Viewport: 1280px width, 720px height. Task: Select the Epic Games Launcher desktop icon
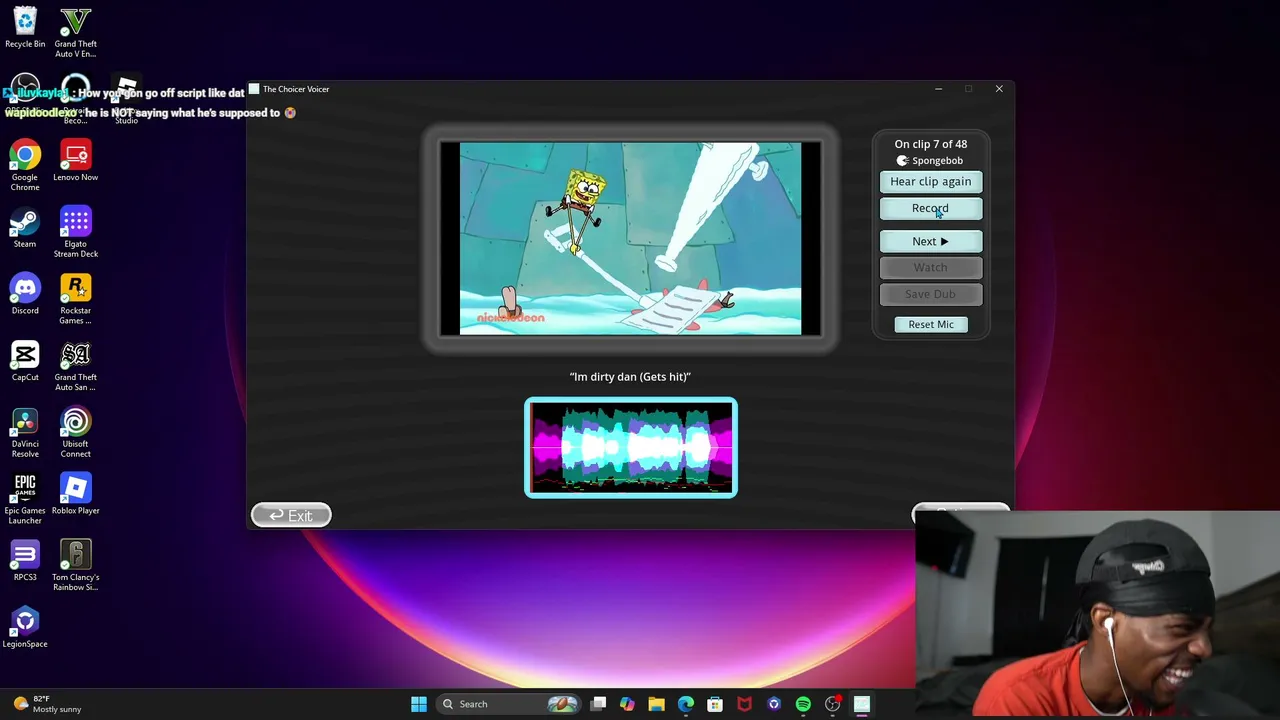pyautogui.click(x=25, y=499)
